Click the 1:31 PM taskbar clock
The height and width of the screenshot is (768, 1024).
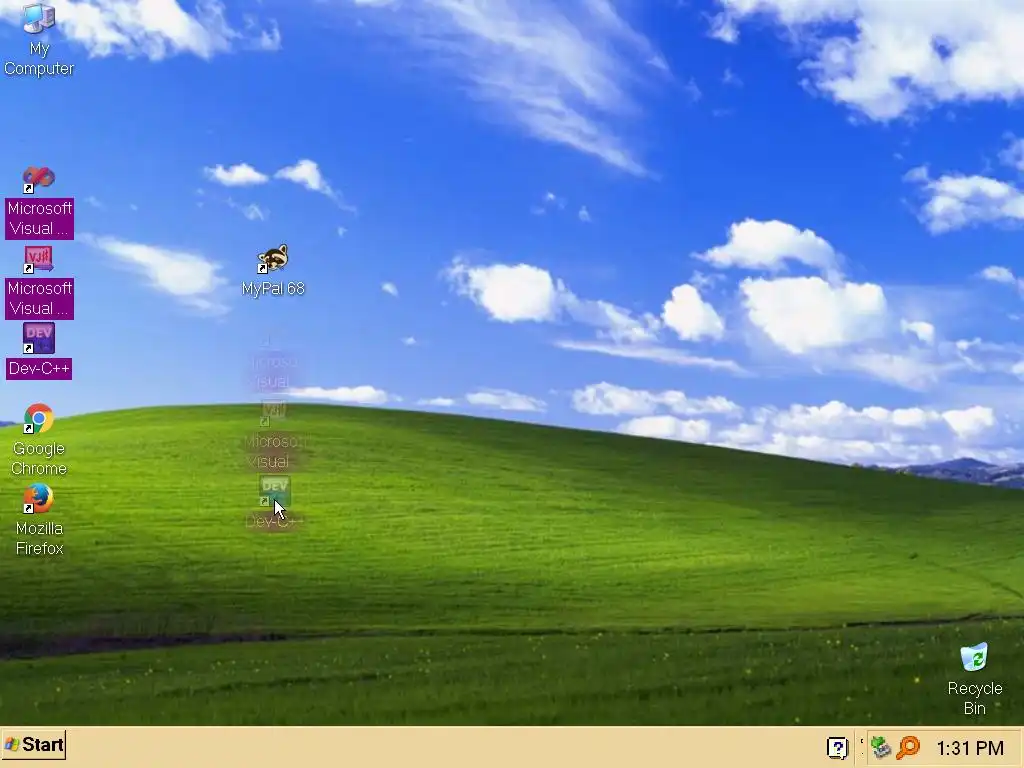970,748
